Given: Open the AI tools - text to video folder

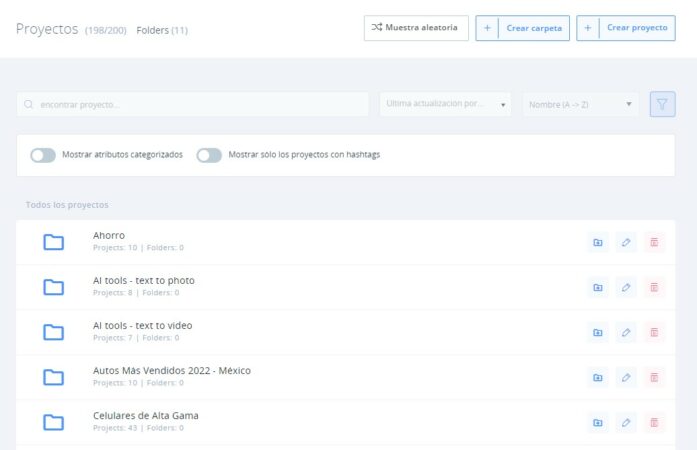Looking at the screenshot, I should tap(142, 325).
